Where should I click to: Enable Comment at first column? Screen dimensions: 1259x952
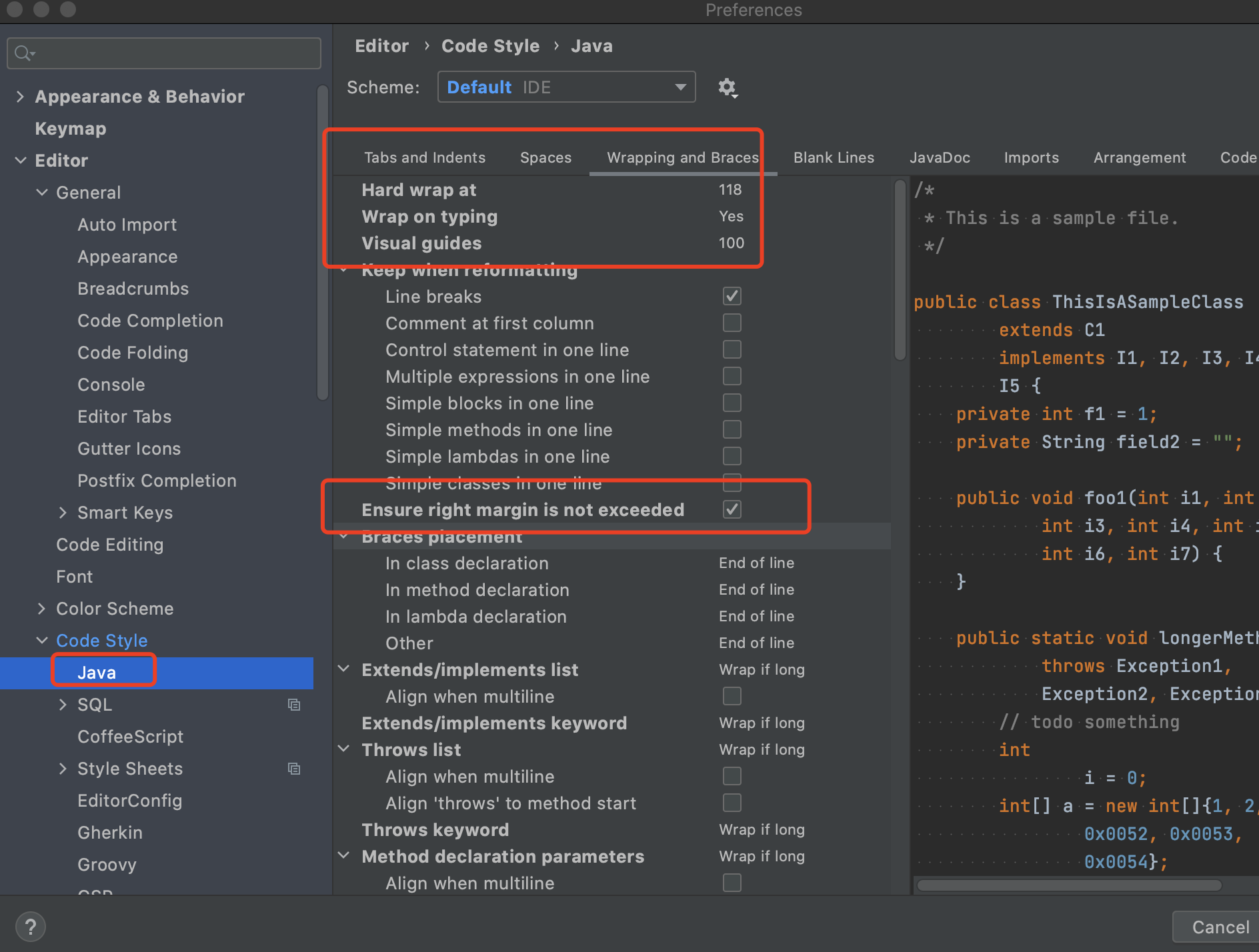732,323
